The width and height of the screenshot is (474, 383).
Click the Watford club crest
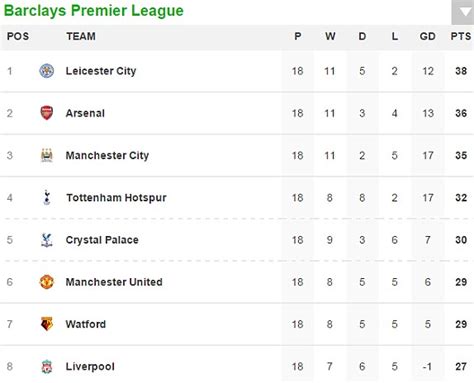click(47, 324)
